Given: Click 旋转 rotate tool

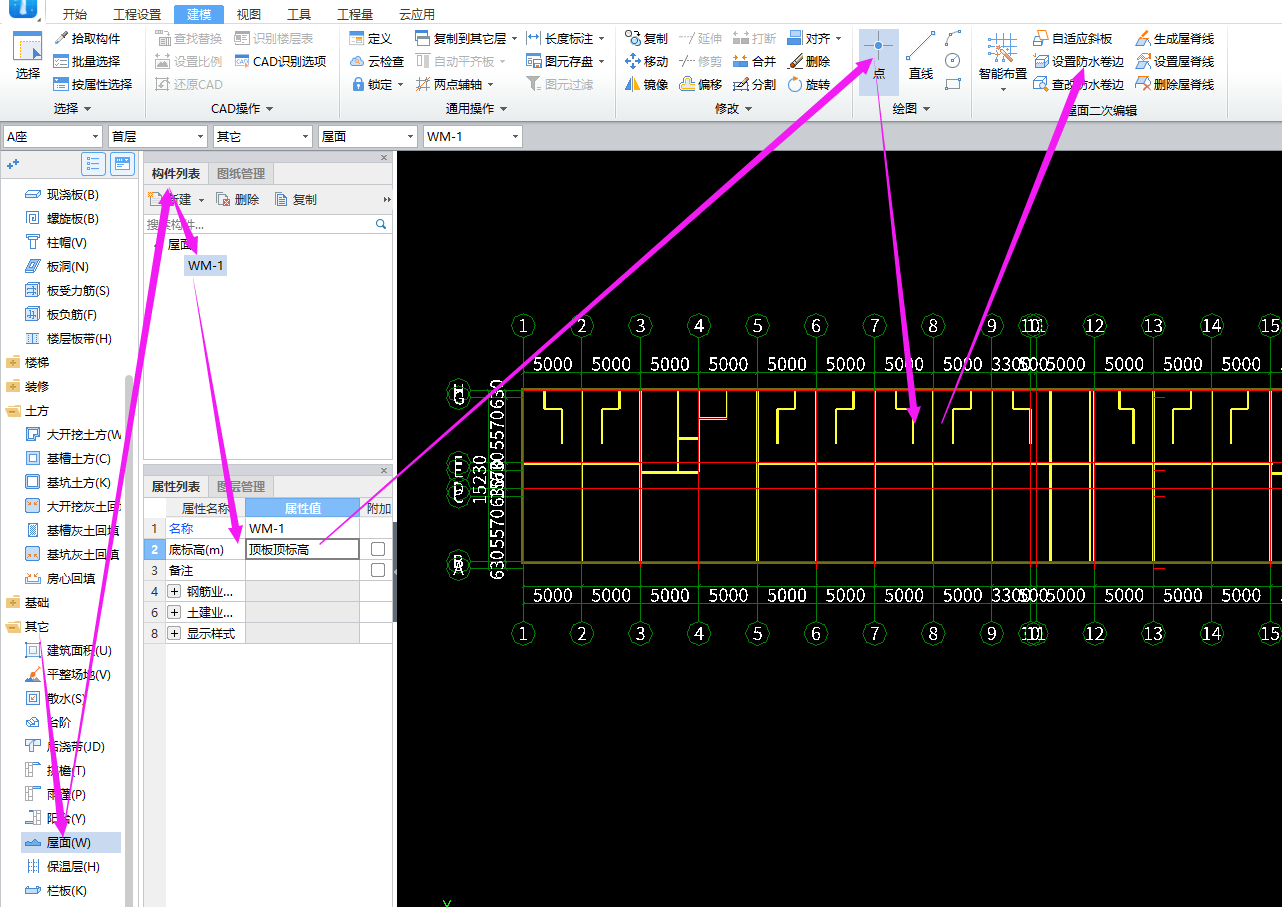Looking at the screenshot, I should pyautogui.click(x=808, y=84).
